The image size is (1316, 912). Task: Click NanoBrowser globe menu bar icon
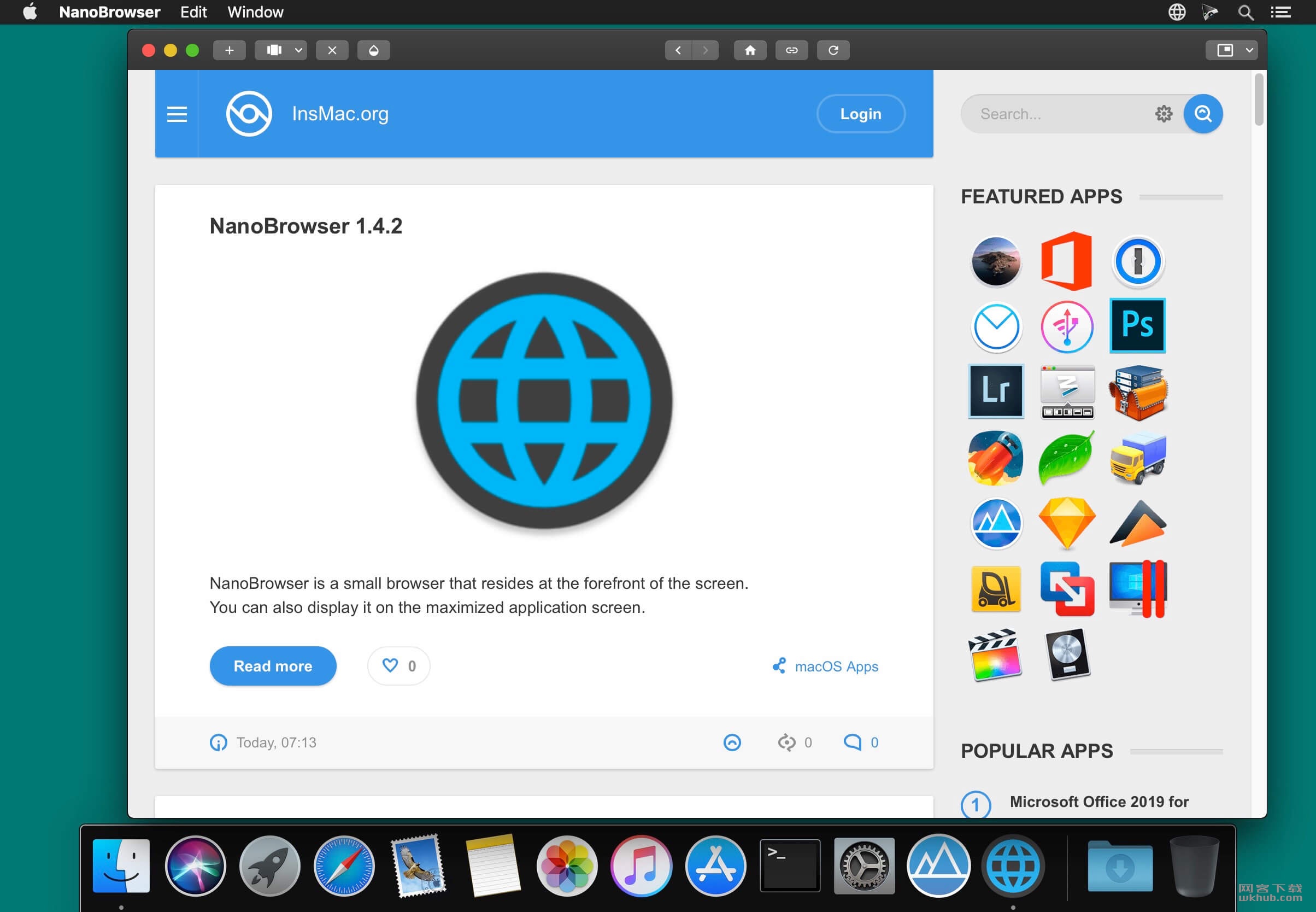pyautogui.click(x=1177, y=12)
